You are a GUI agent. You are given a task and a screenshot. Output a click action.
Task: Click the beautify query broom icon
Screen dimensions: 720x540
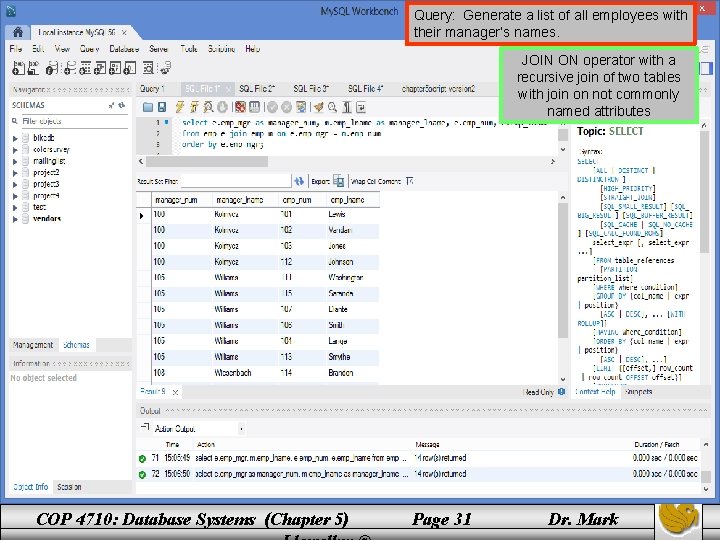[318, 107]
